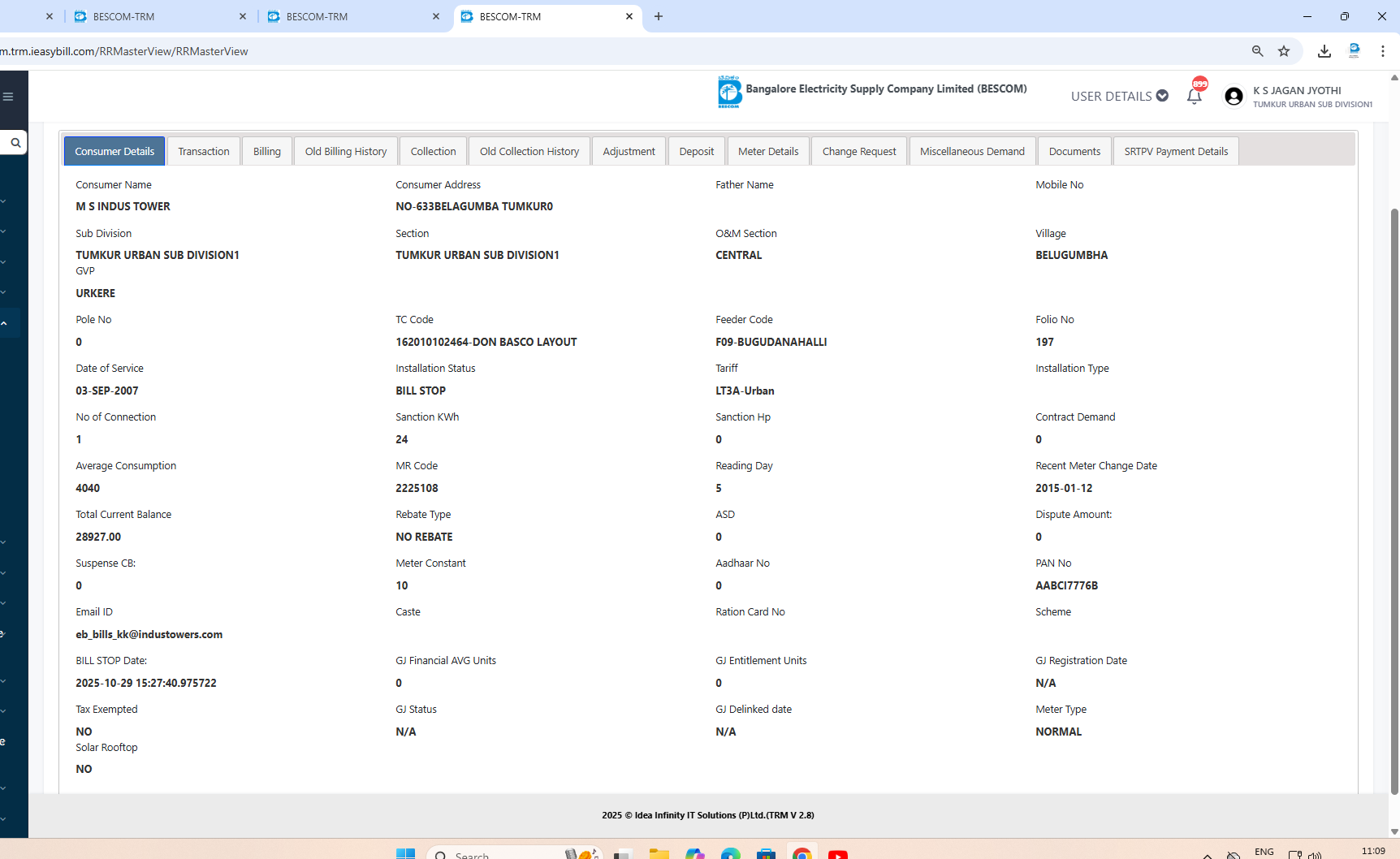Switch to the Transaction tab

click(x=204, y=151)
